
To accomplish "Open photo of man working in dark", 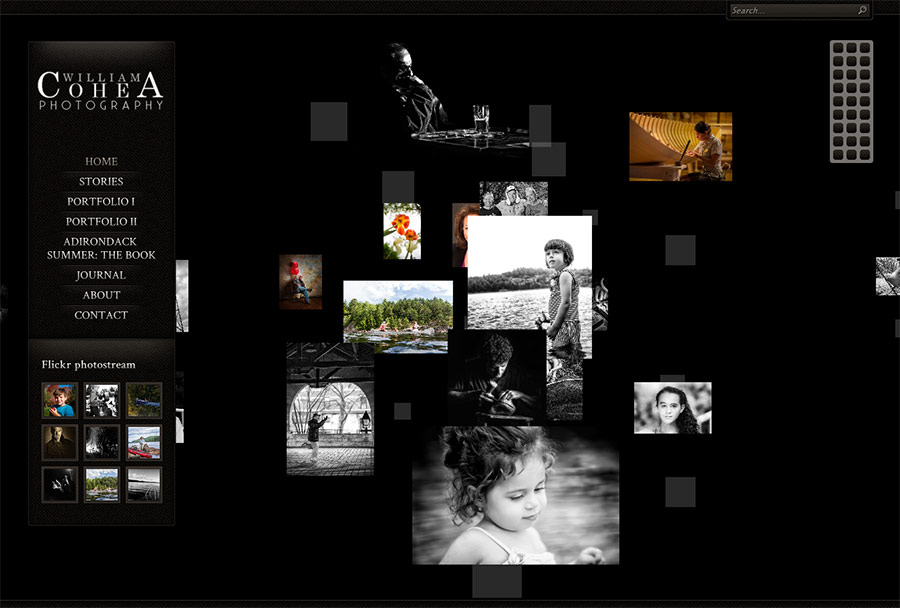I will pos(496,377).
